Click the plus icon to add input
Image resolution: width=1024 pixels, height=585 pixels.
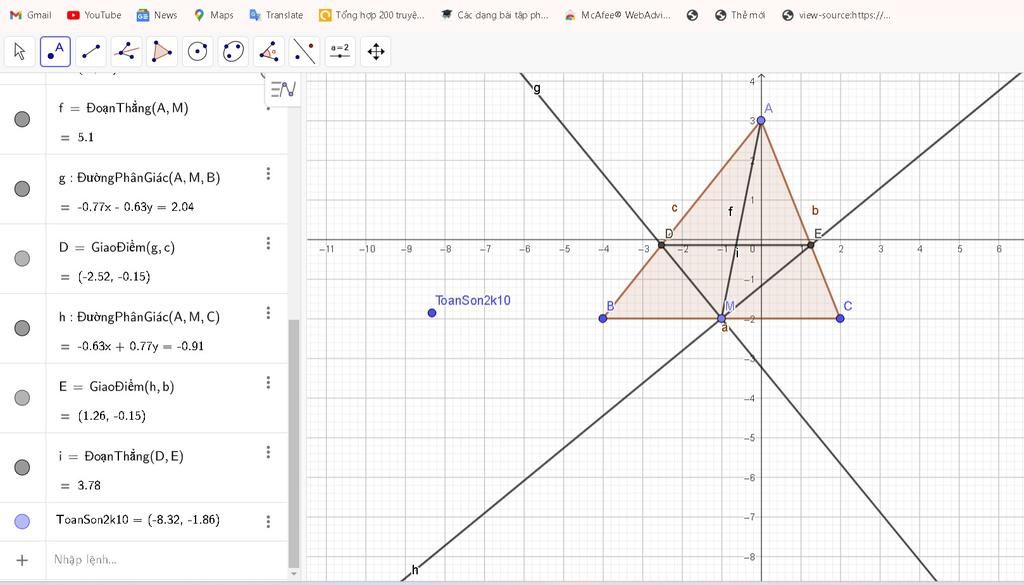pos(22,560)
